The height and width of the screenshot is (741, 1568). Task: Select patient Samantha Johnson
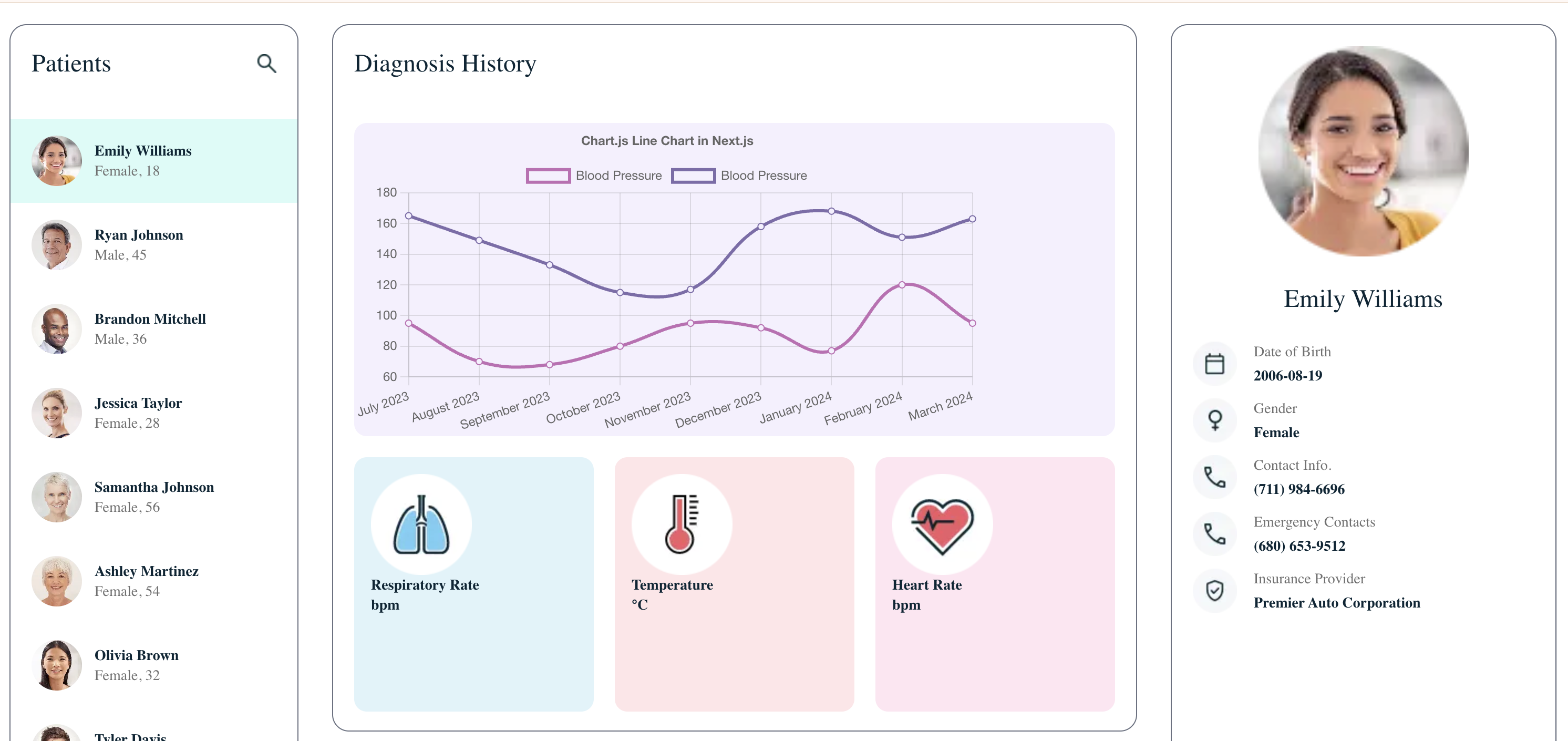click(154, 496)
